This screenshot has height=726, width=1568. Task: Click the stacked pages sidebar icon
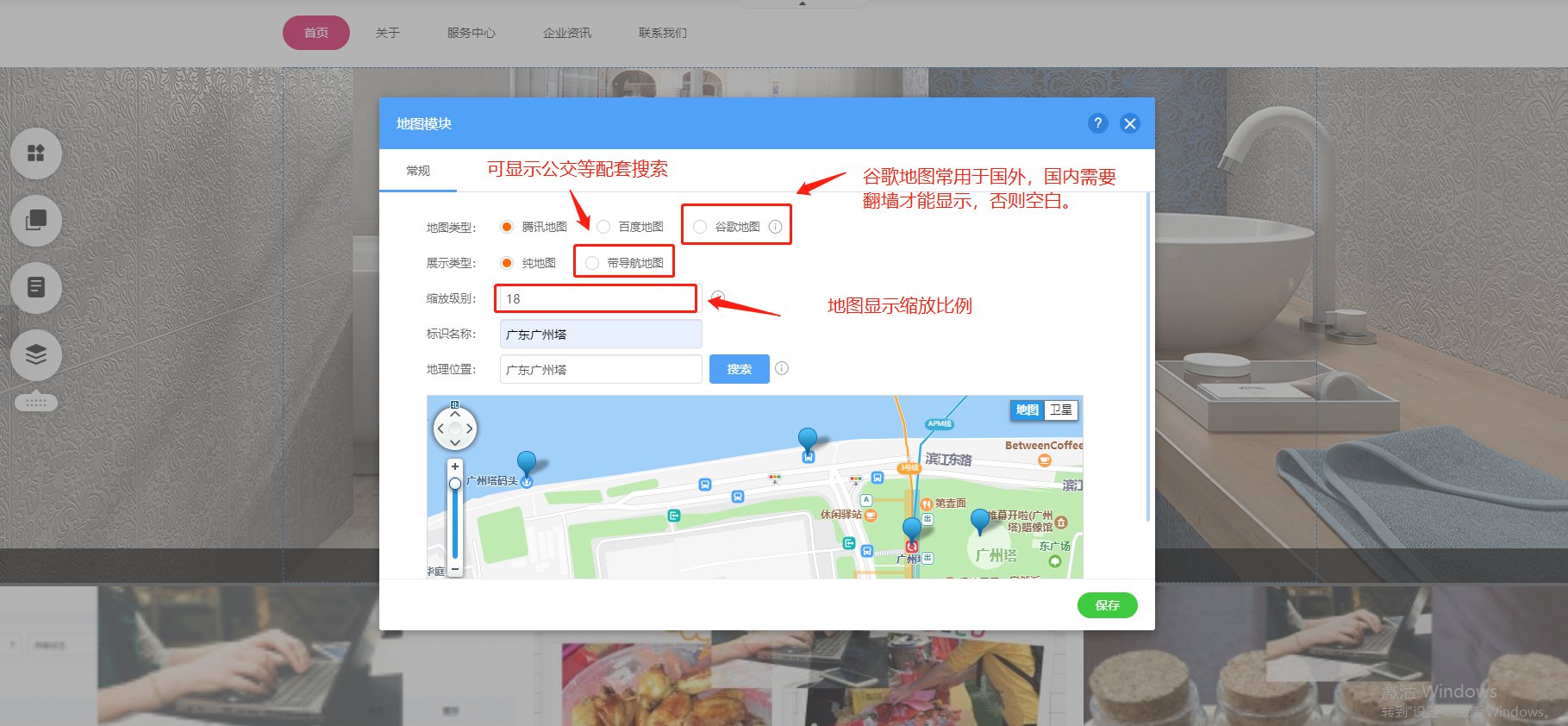pos(36,221)
